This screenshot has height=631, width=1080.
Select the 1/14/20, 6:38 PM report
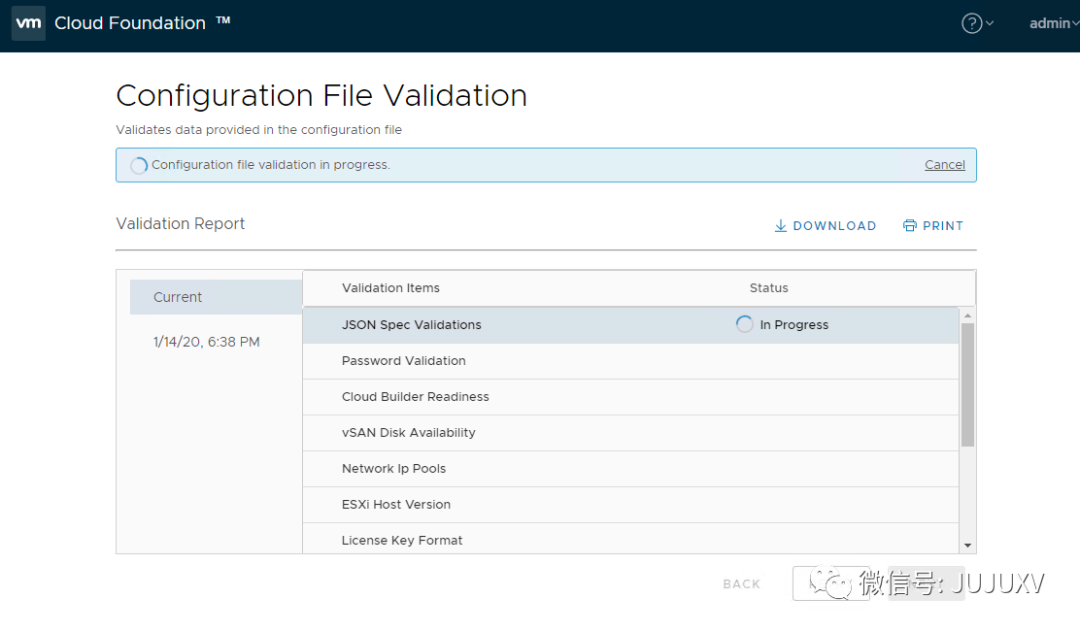(206, 342)
